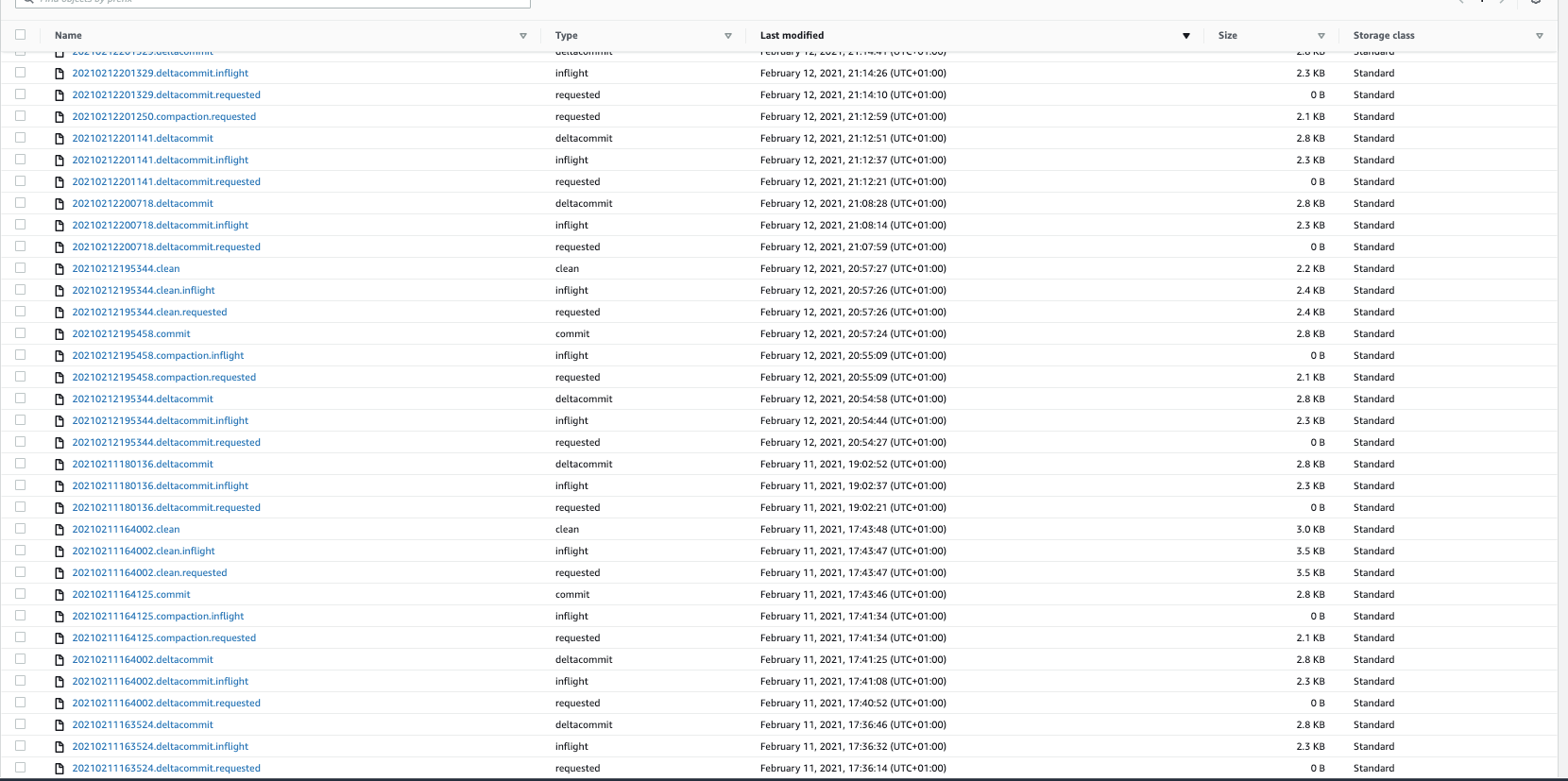Click file icon beside 20210211164002.deltacommit.inflight
Image resolution: width=1568 pixels, height=781 pixels.
coord(60,682)
